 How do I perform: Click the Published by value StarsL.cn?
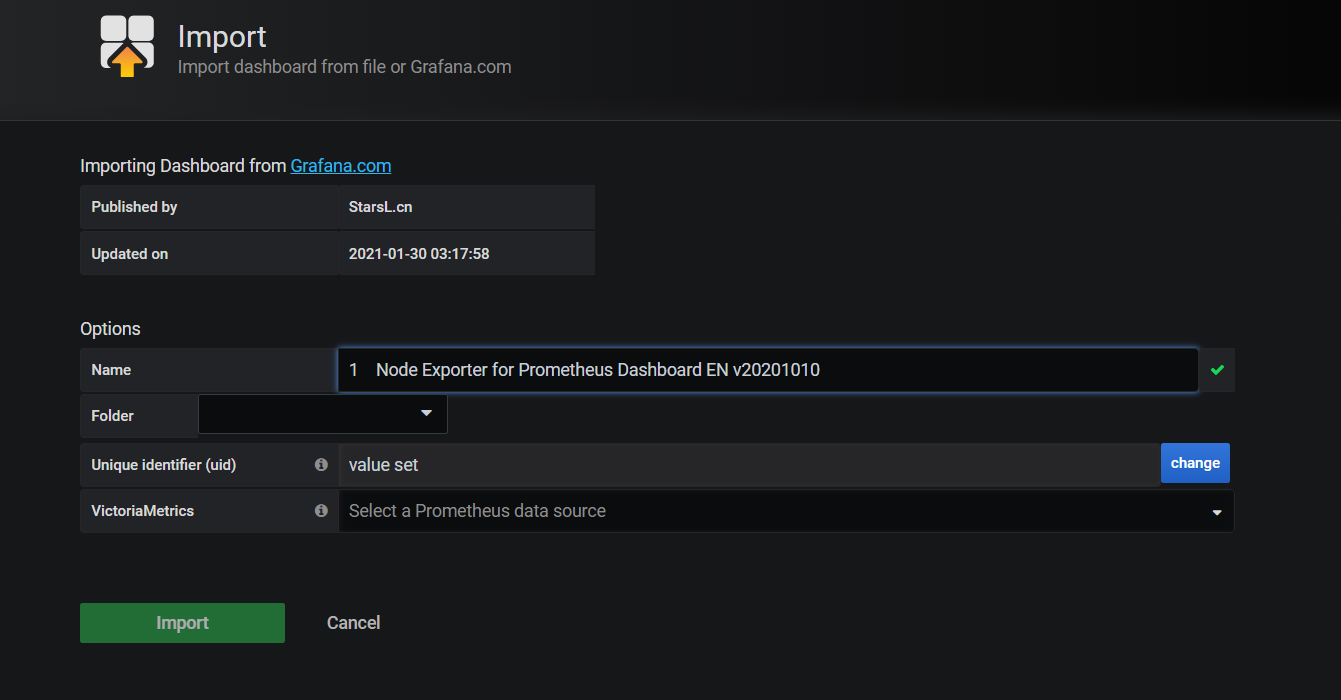tap(380, 207)
